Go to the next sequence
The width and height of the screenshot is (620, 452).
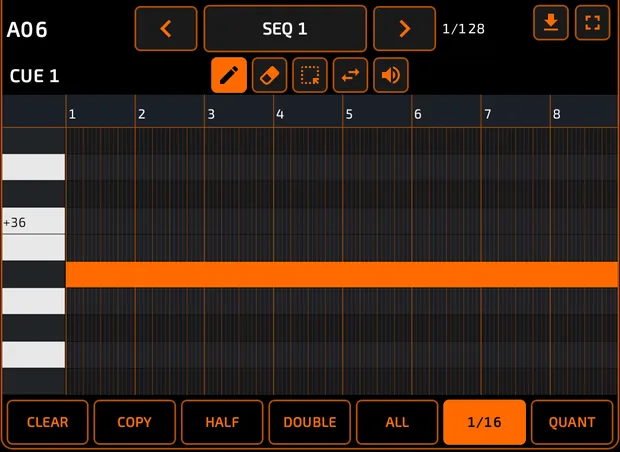click(x=405, y=28)
